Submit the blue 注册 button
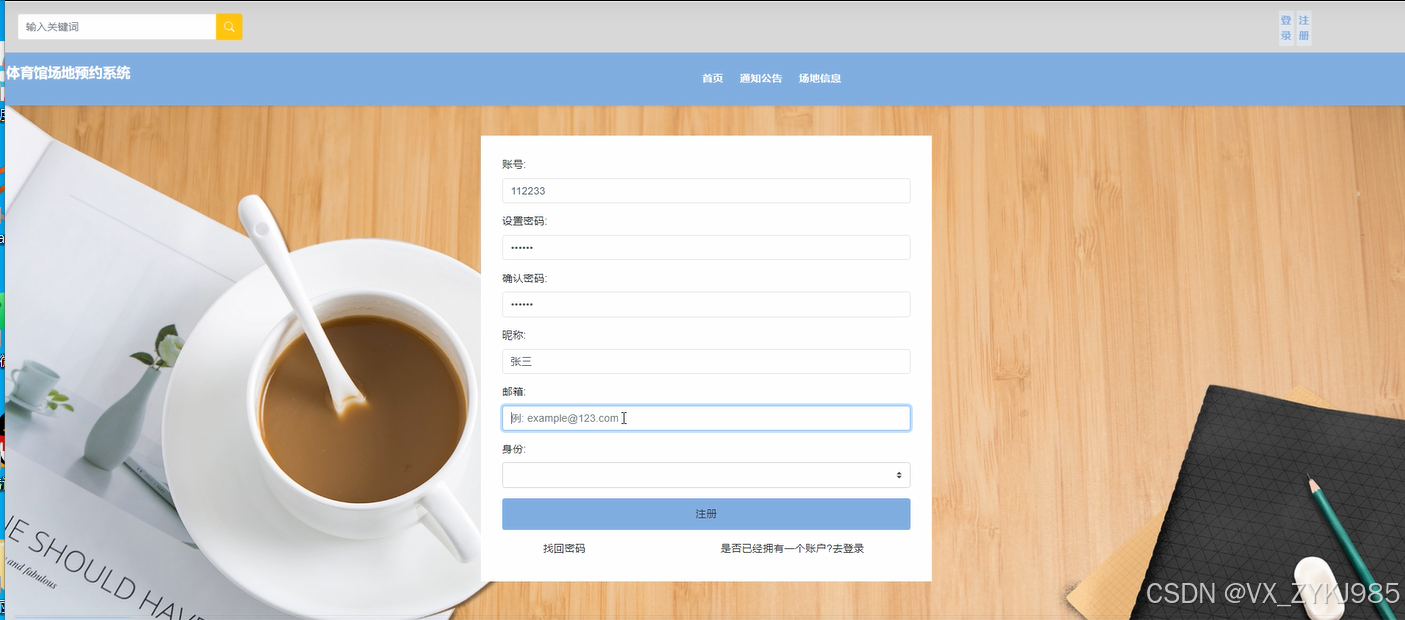 (706, 514)
